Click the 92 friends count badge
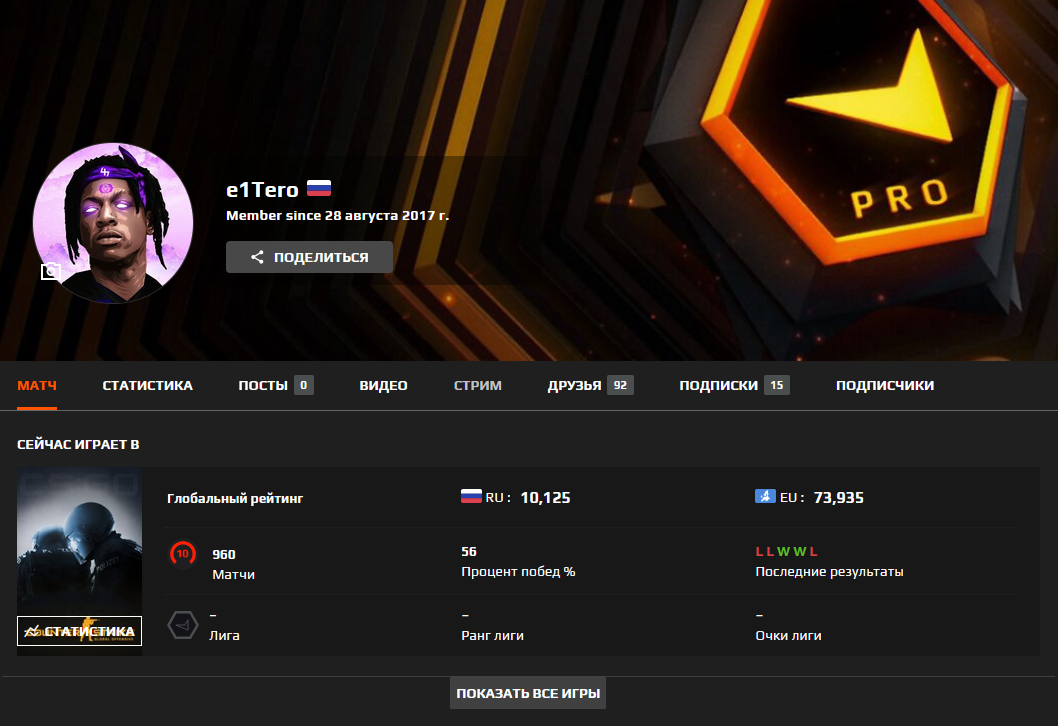 [x=620, y=385]
